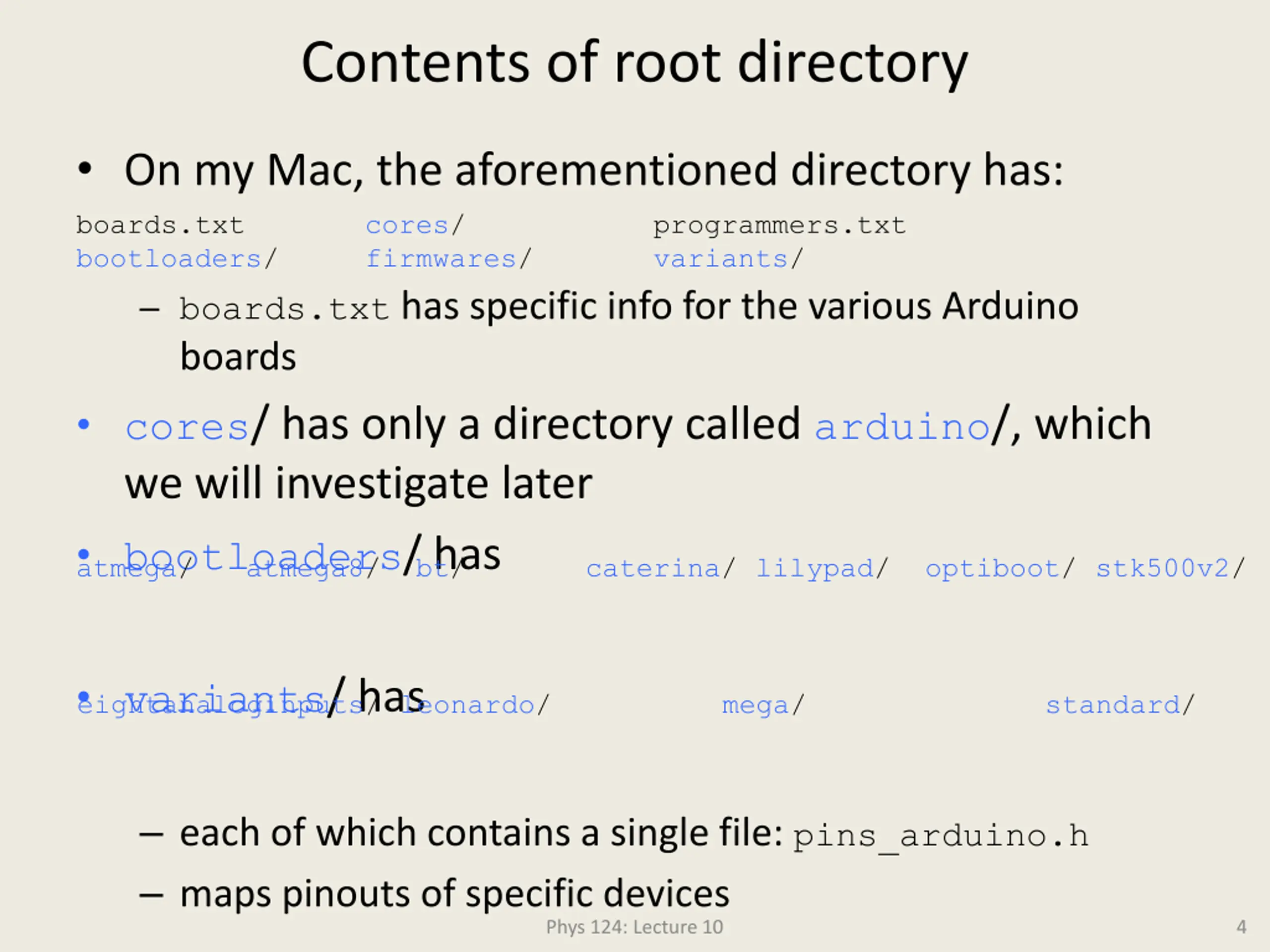Click the 'boards.txt' file name in the listing
Image resolution: width=1270 pixels, height=952 pixels.
click(x=160, y=225)
